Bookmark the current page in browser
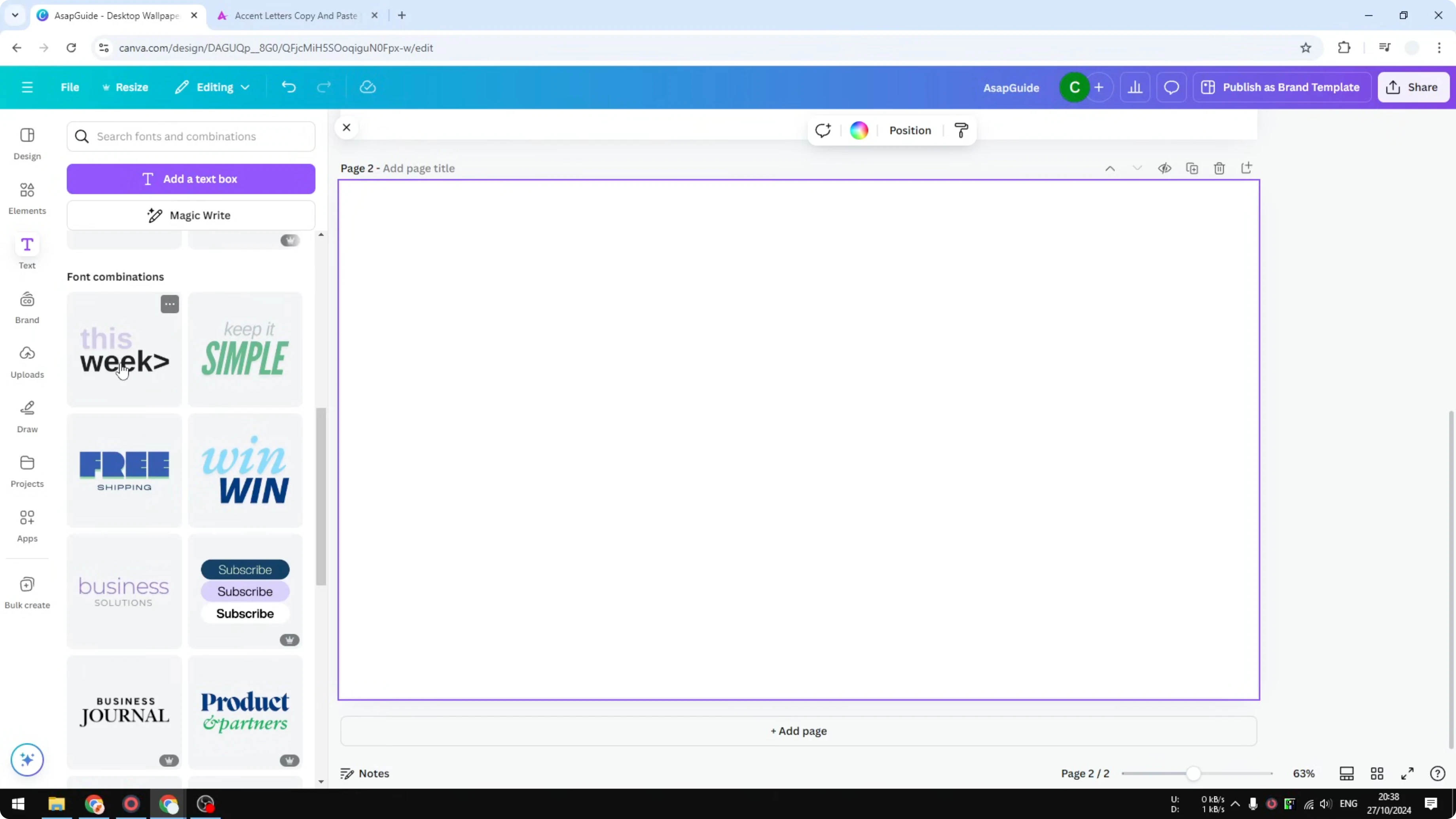Viewport: 1456px width, 819px height. (1306, 47)
